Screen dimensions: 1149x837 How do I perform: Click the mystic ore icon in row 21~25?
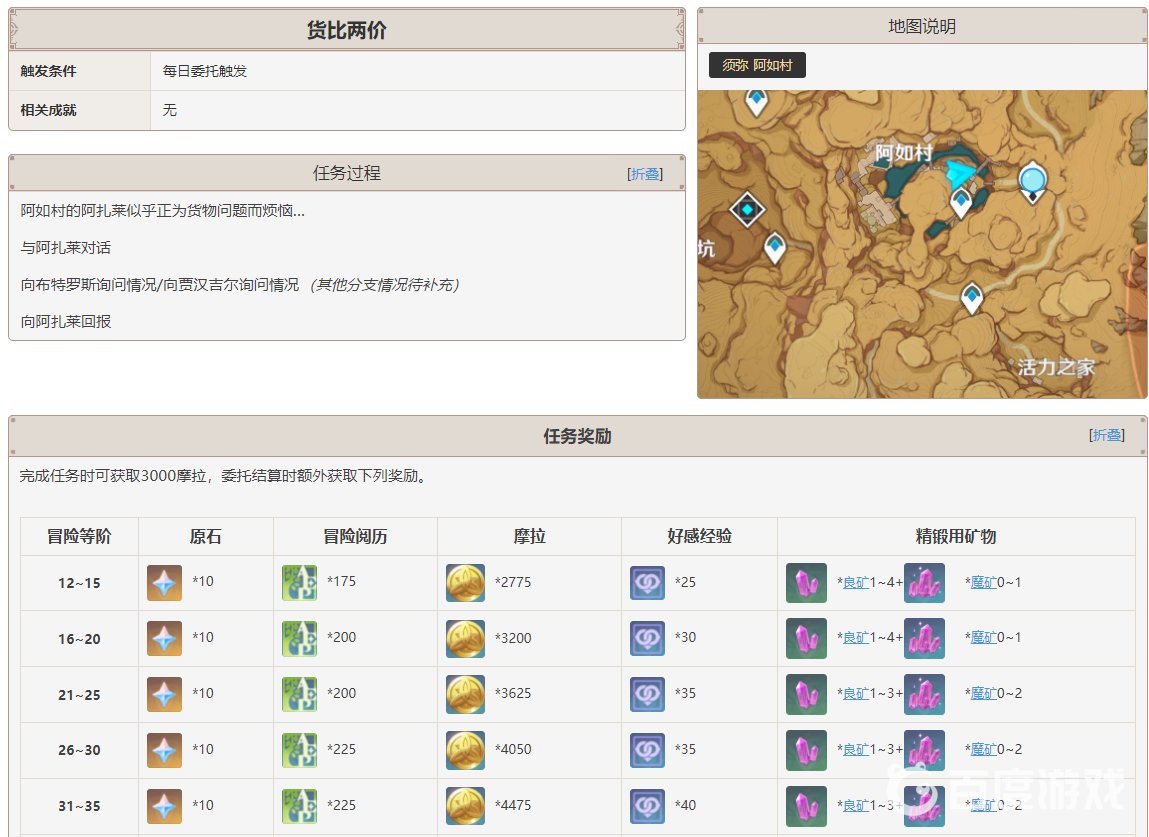click(x=924, y=694)
